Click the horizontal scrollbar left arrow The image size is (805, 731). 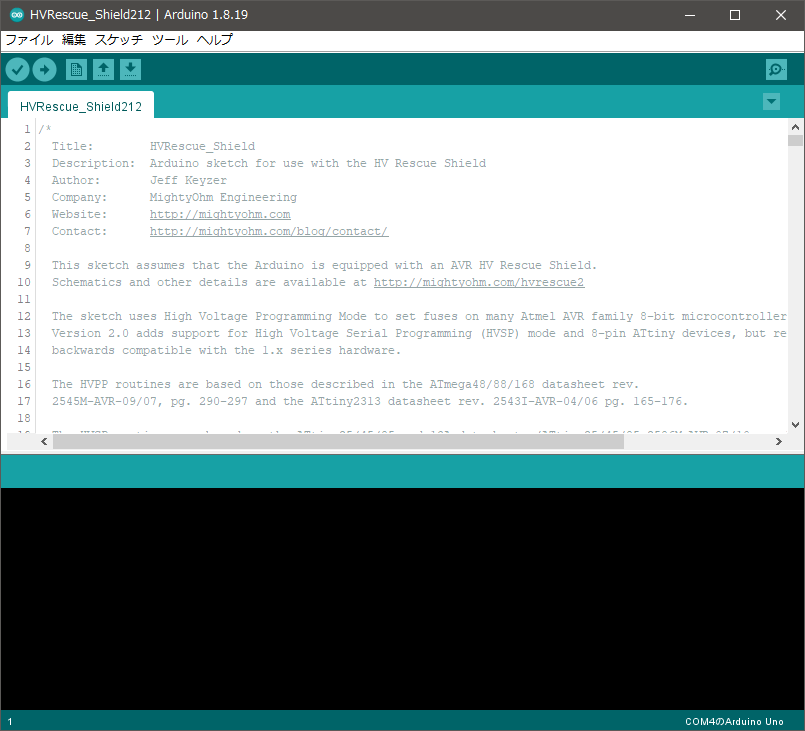point(44,441)
